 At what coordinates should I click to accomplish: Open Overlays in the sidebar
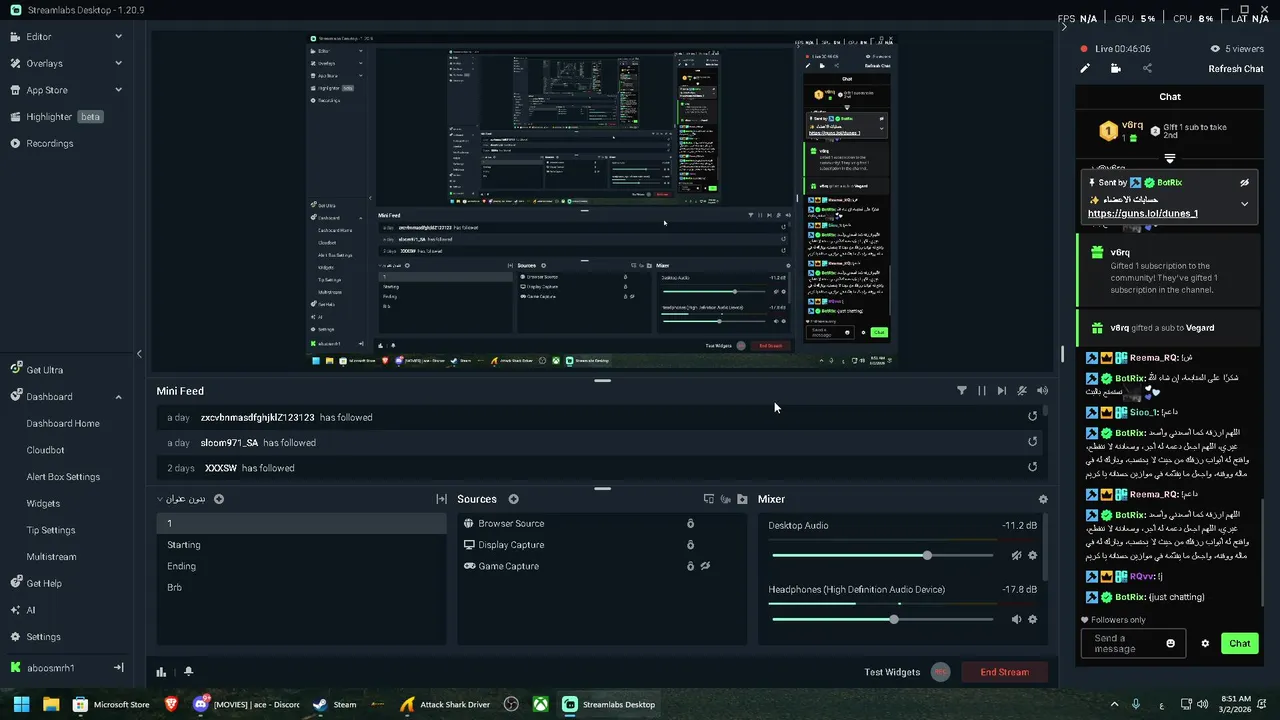44,63
